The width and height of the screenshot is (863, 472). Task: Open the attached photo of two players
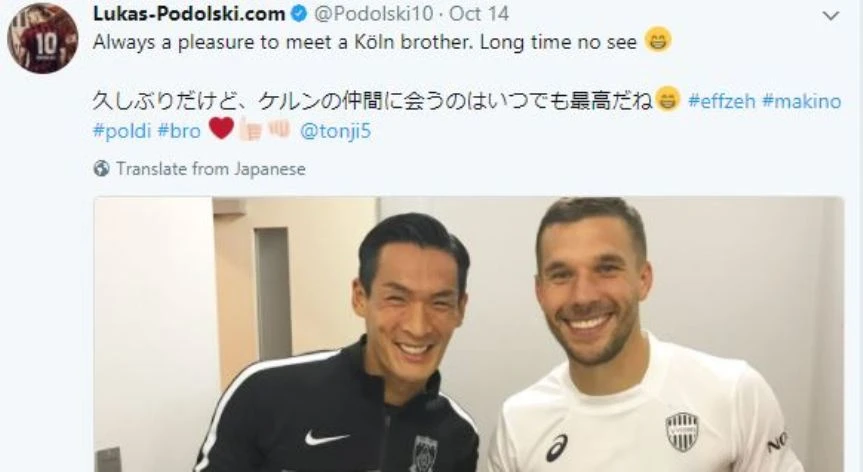pyautogui.click(x=468, y=334)
